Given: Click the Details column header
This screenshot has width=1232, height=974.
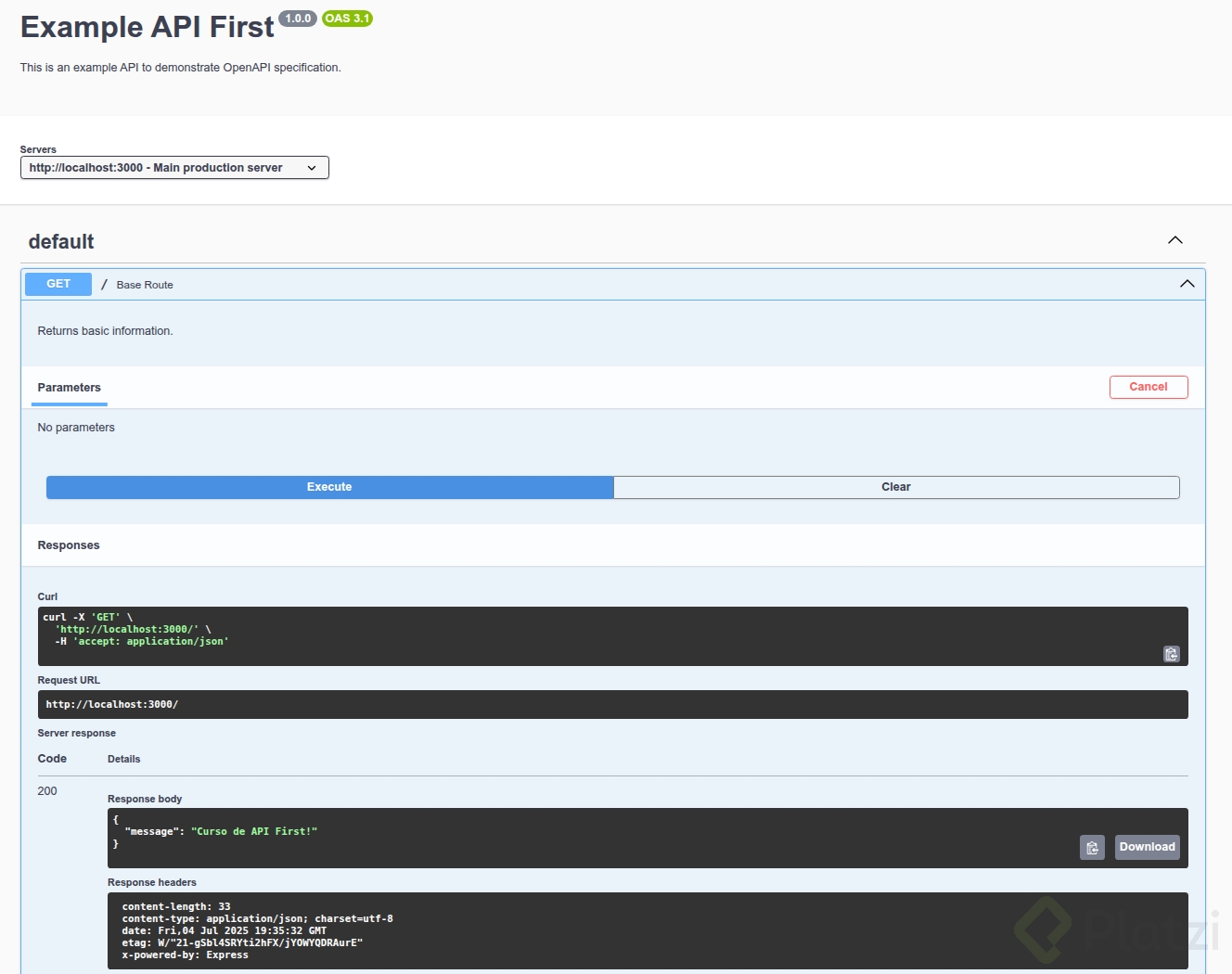Looking at the screenshot, I should pos(124,759).
